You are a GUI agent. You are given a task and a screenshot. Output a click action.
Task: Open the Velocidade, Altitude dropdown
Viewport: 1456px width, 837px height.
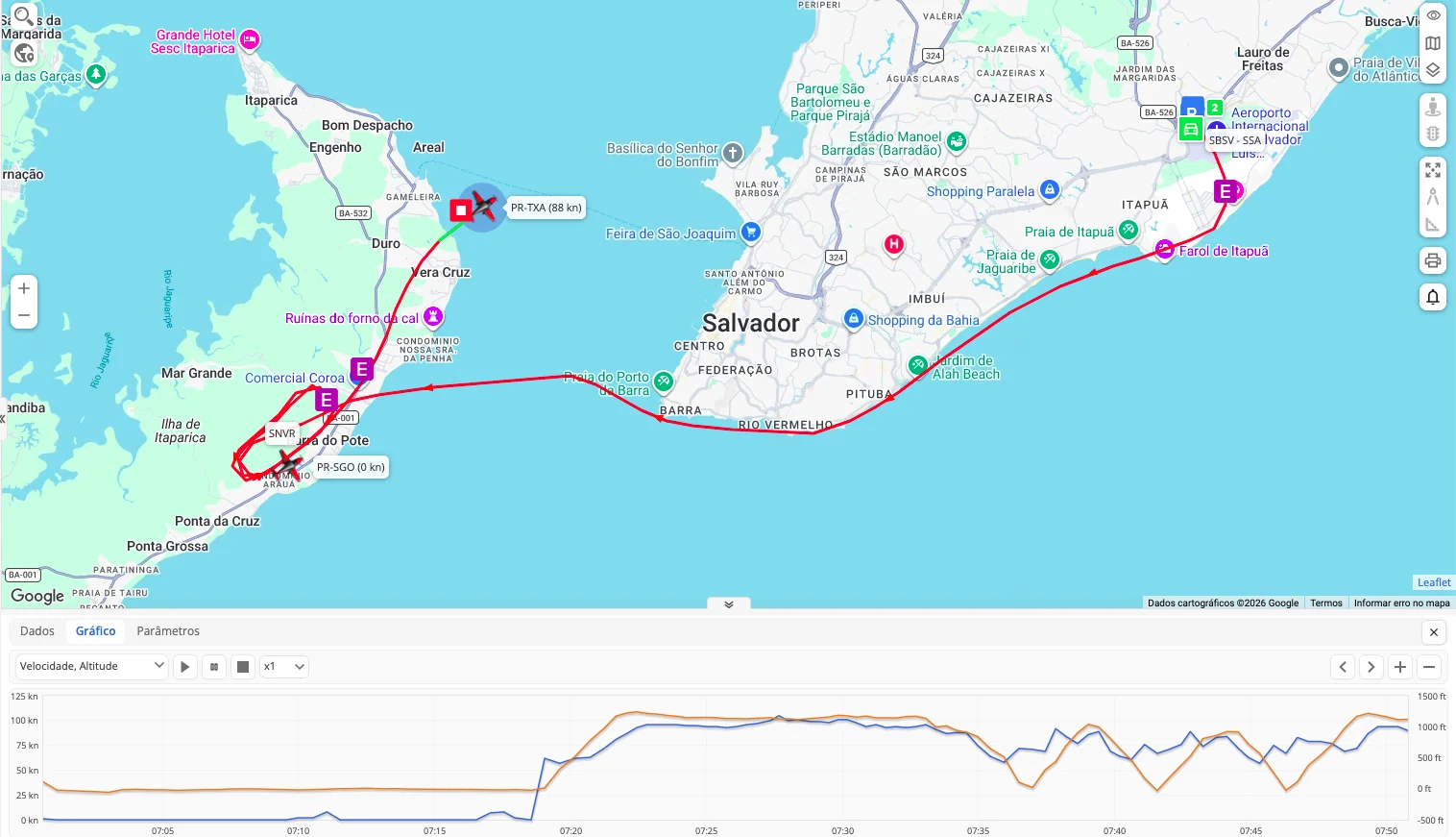pos(92,666)
